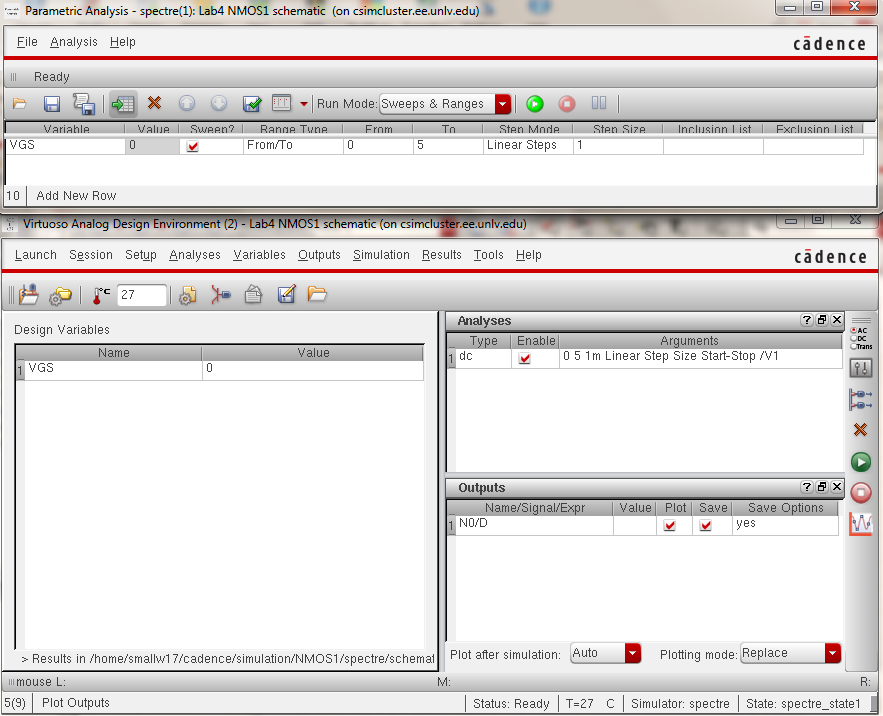
Task: Click the open folder icon in ADE toolbar
Action: (317, 293)
